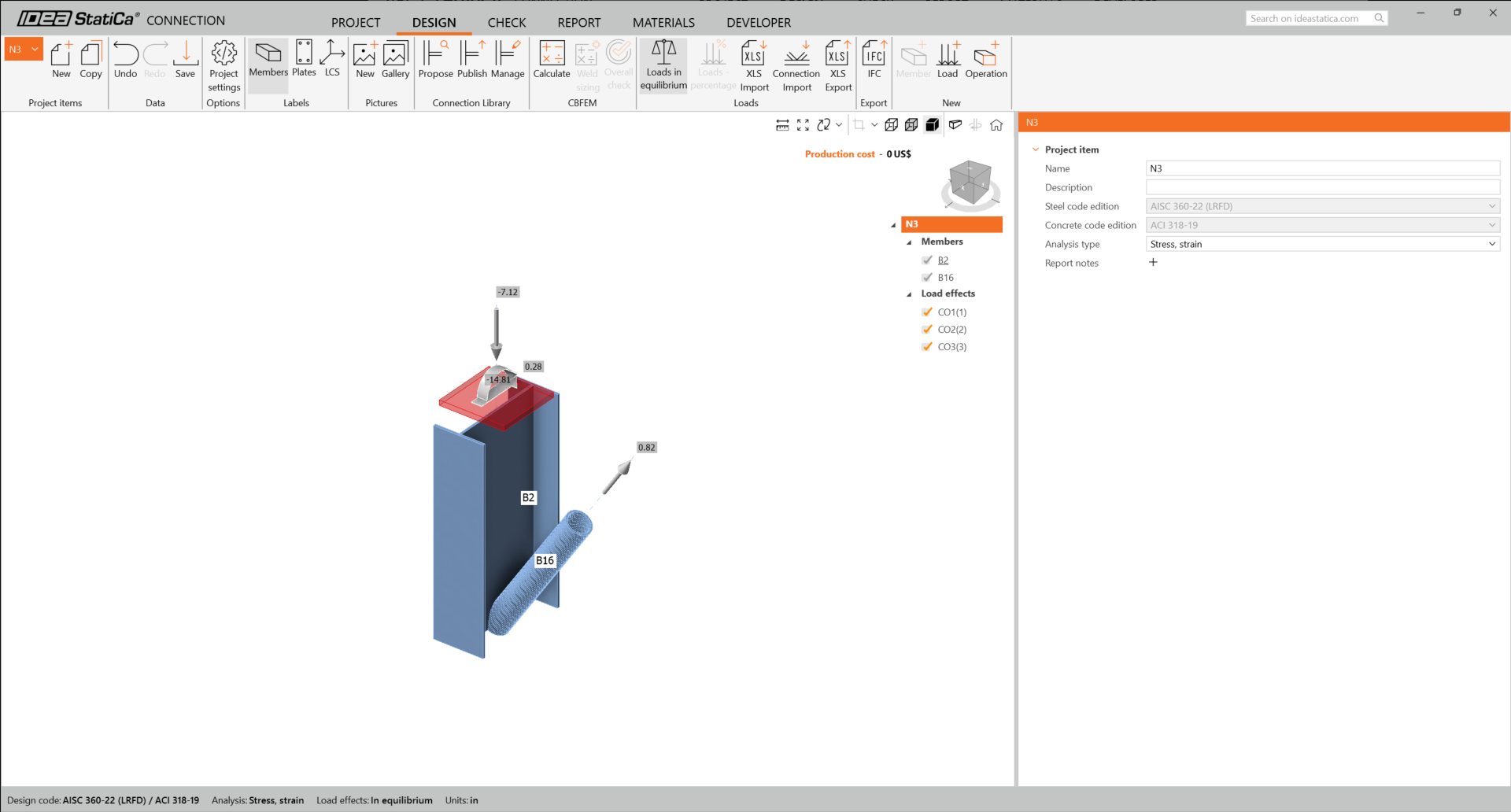Select the Undo tool
Image resolution: width=1511 pixels, height=812 pixels.
(x=125, y=59)
